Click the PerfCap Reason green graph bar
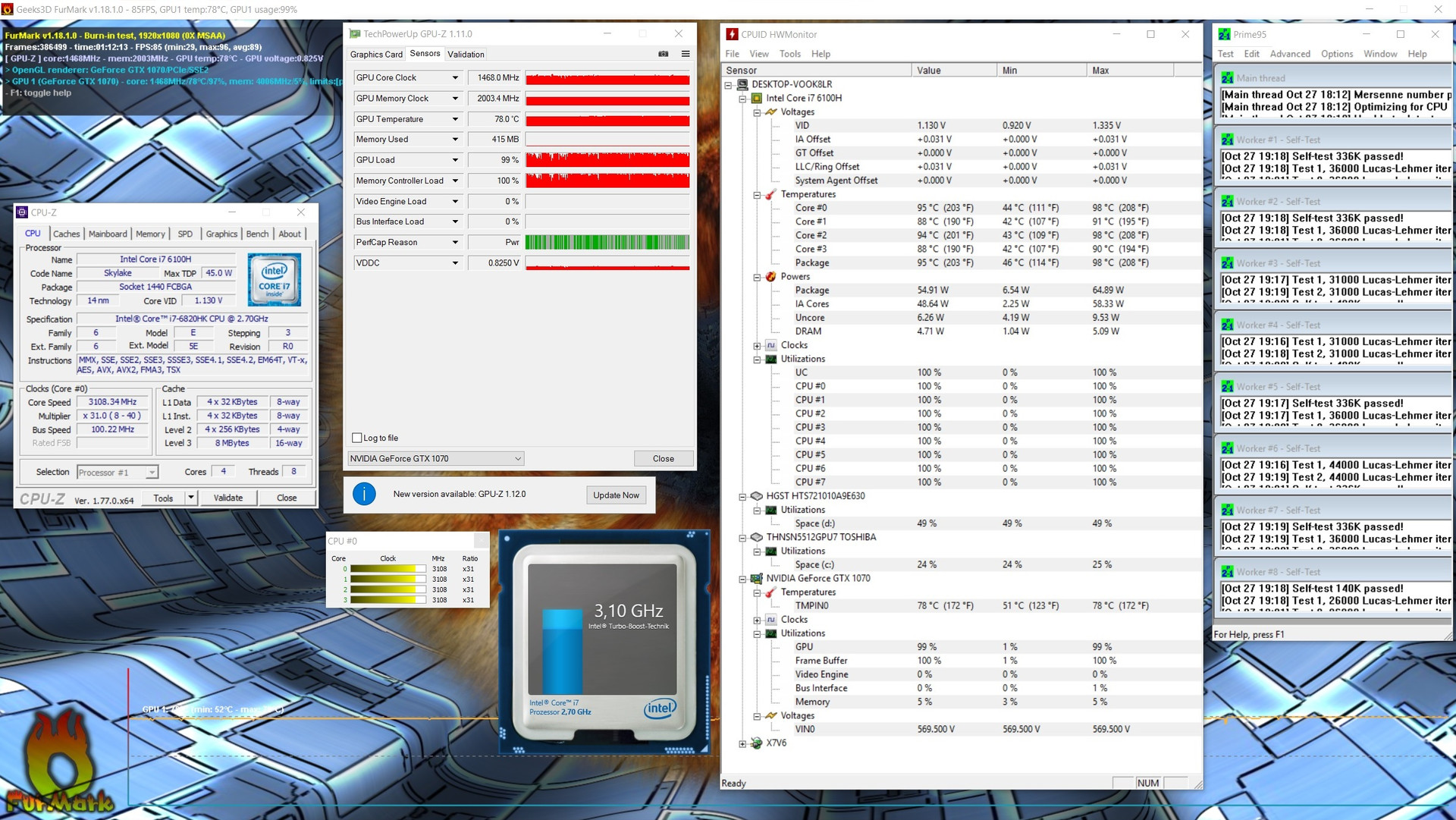 pos(607,242)
